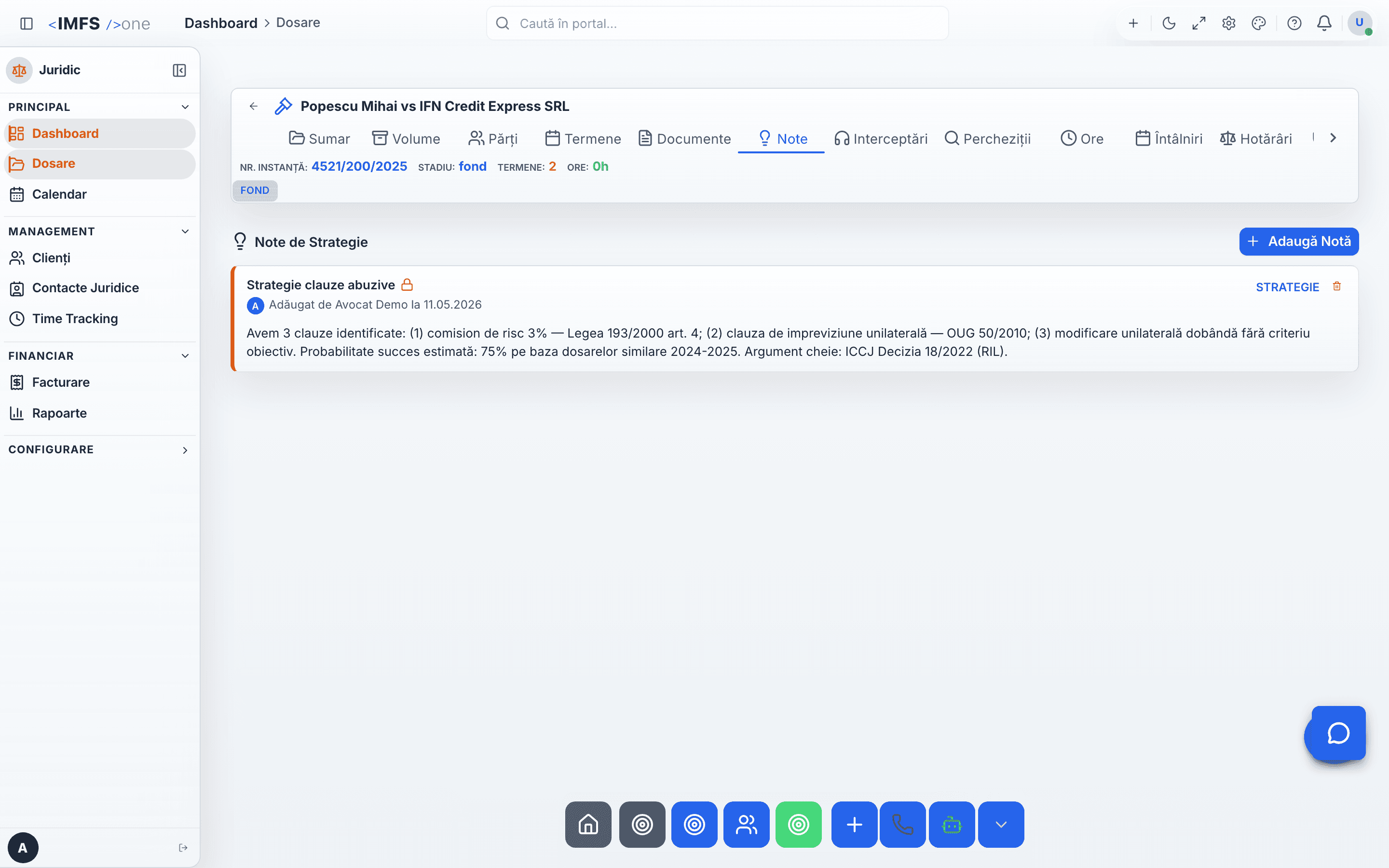Collapse the FINANCIAR section

(x=185, y=356)
